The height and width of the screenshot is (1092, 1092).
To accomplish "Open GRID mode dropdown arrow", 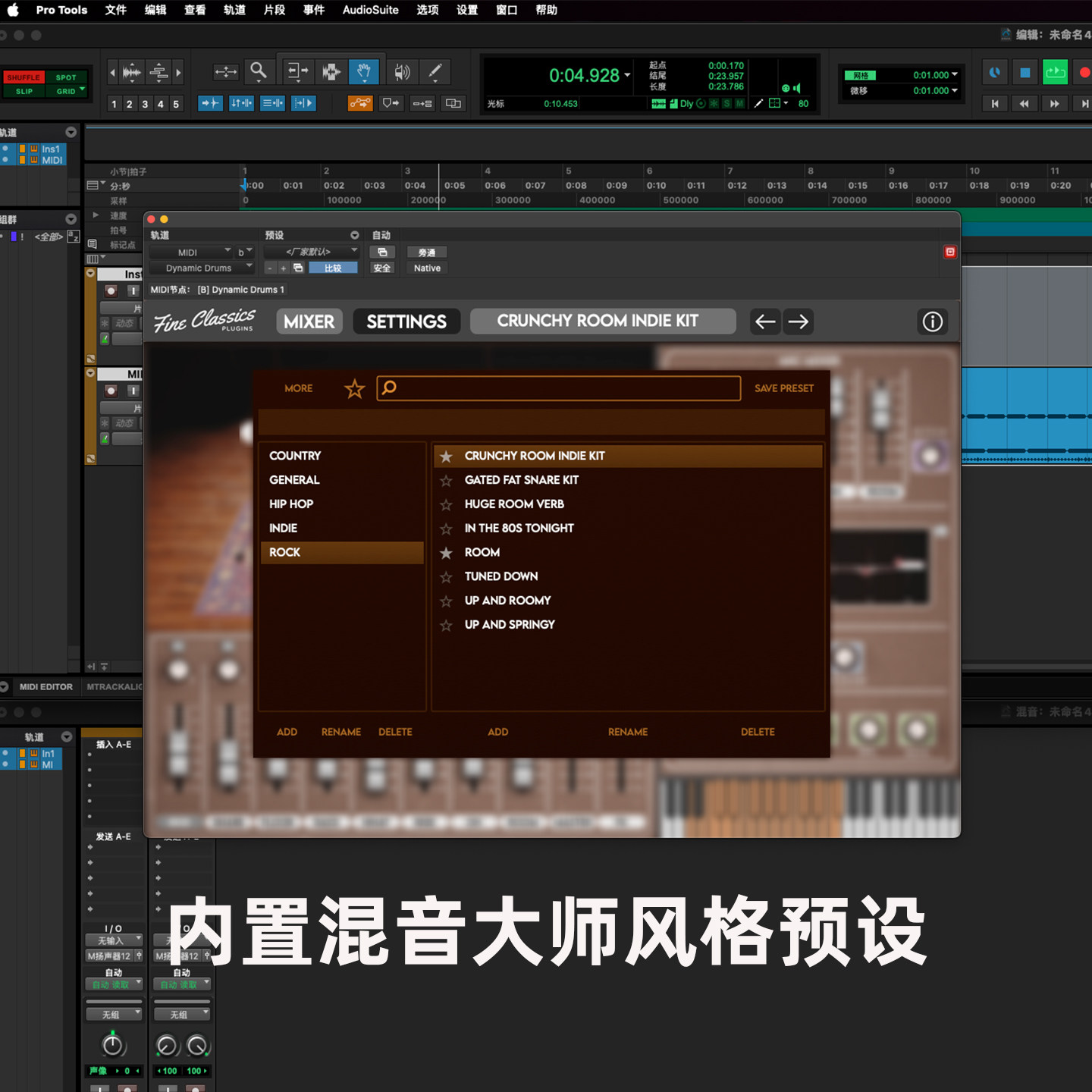I will (82, 89).
